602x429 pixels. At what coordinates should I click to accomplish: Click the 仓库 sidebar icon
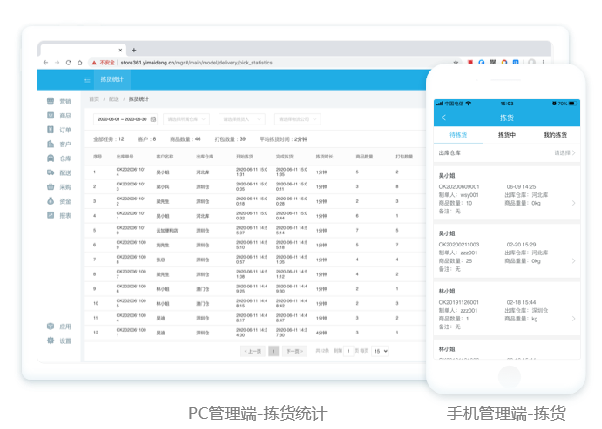51,158
